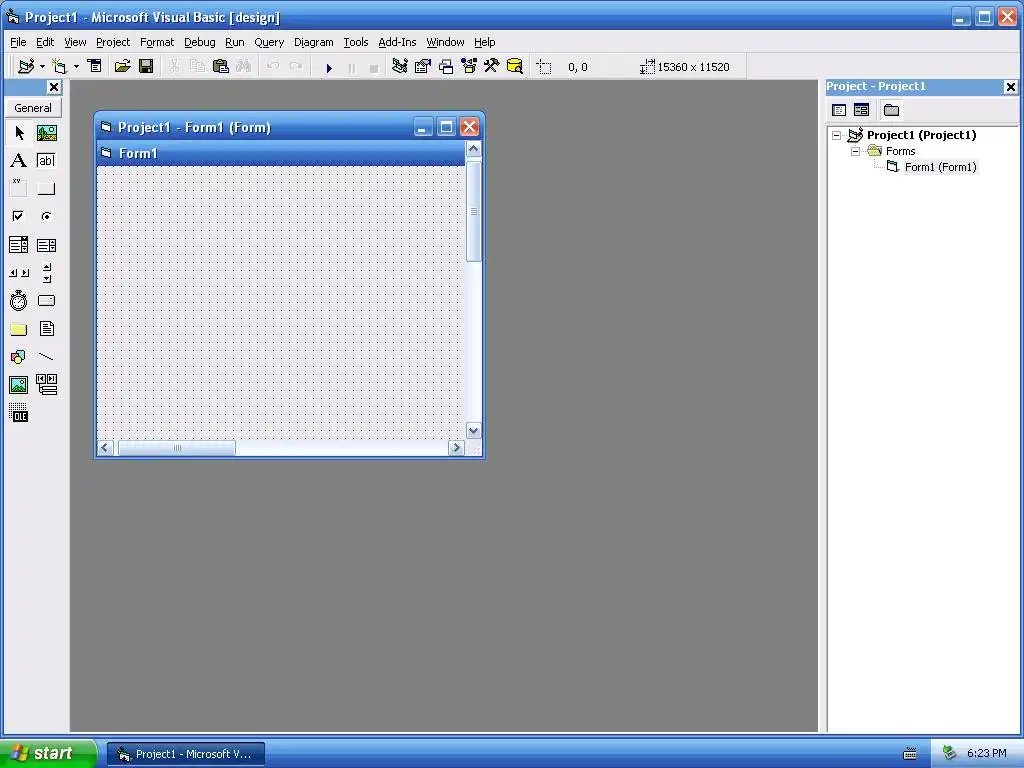This screenshot has width=1024, height=768.
Task: Collapse the Project1 tree node
Action: coord(837,135)
